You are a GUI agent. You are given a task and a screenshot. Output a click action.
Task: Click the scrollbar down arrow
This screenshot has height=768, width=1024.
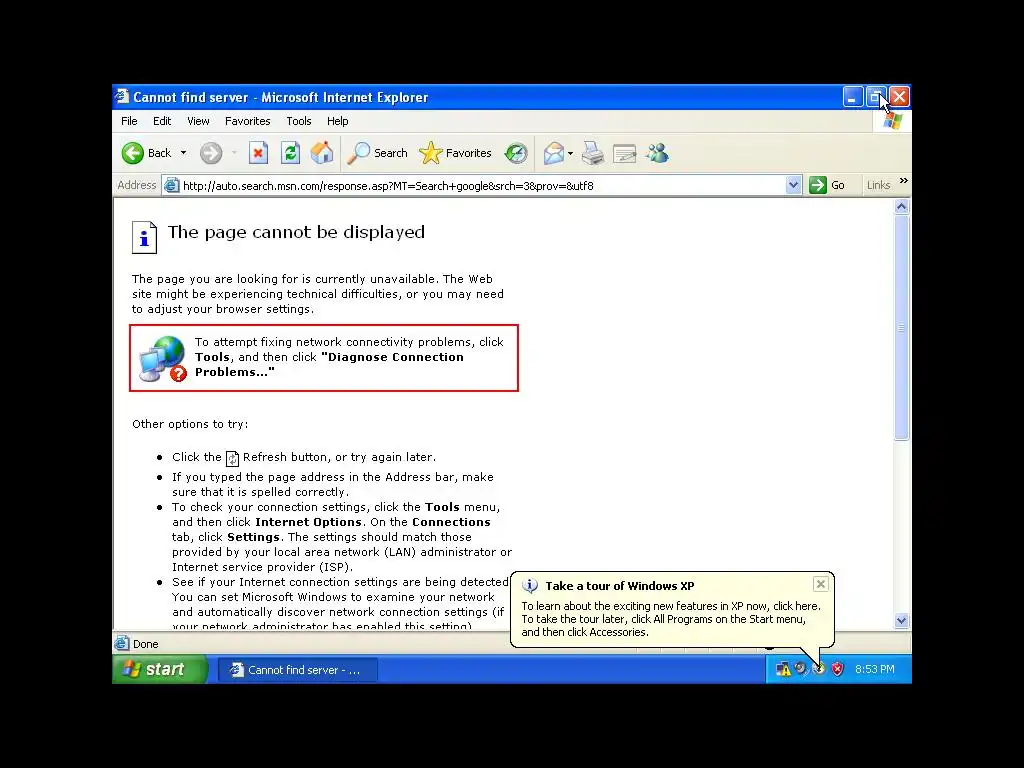[902, 620]
